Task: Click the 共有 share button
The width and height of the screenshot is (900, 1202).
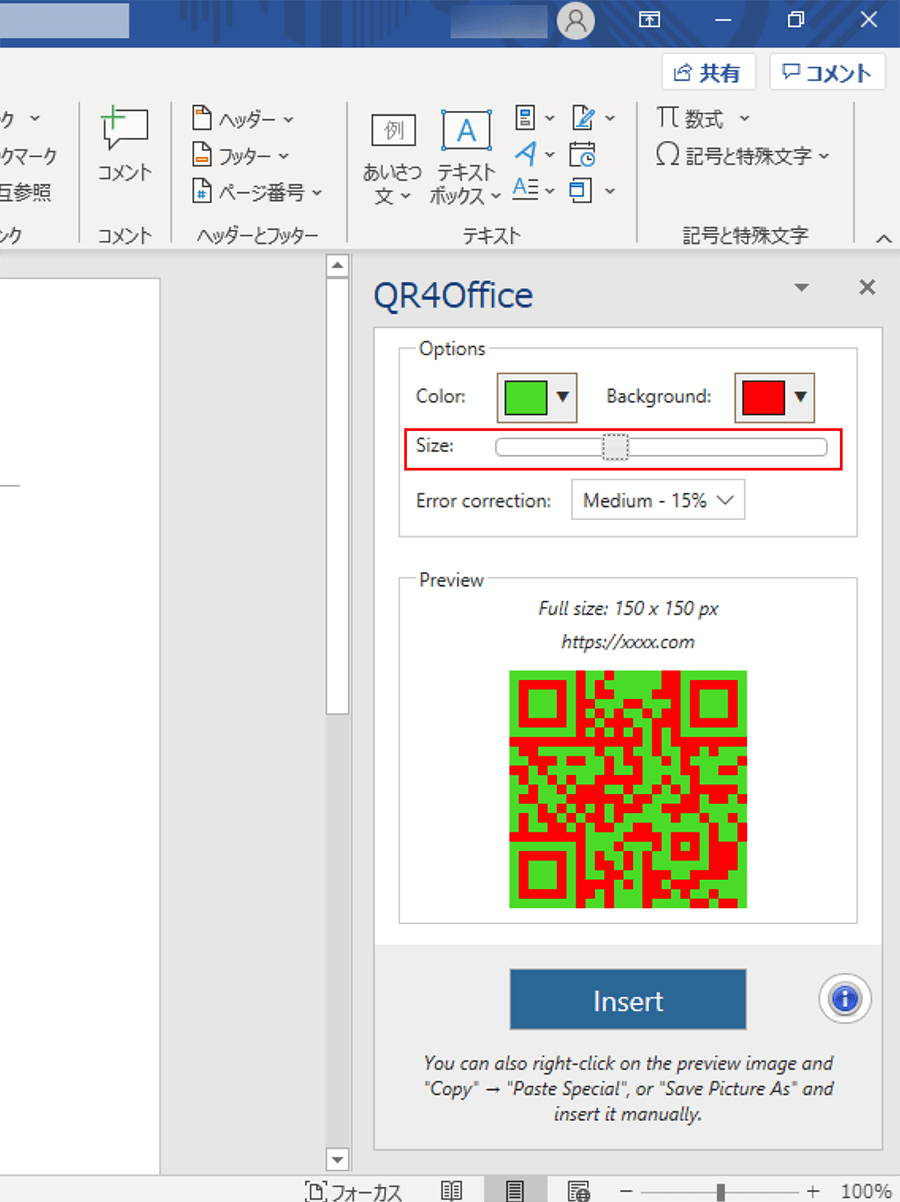Action: [x=709, y=72]
